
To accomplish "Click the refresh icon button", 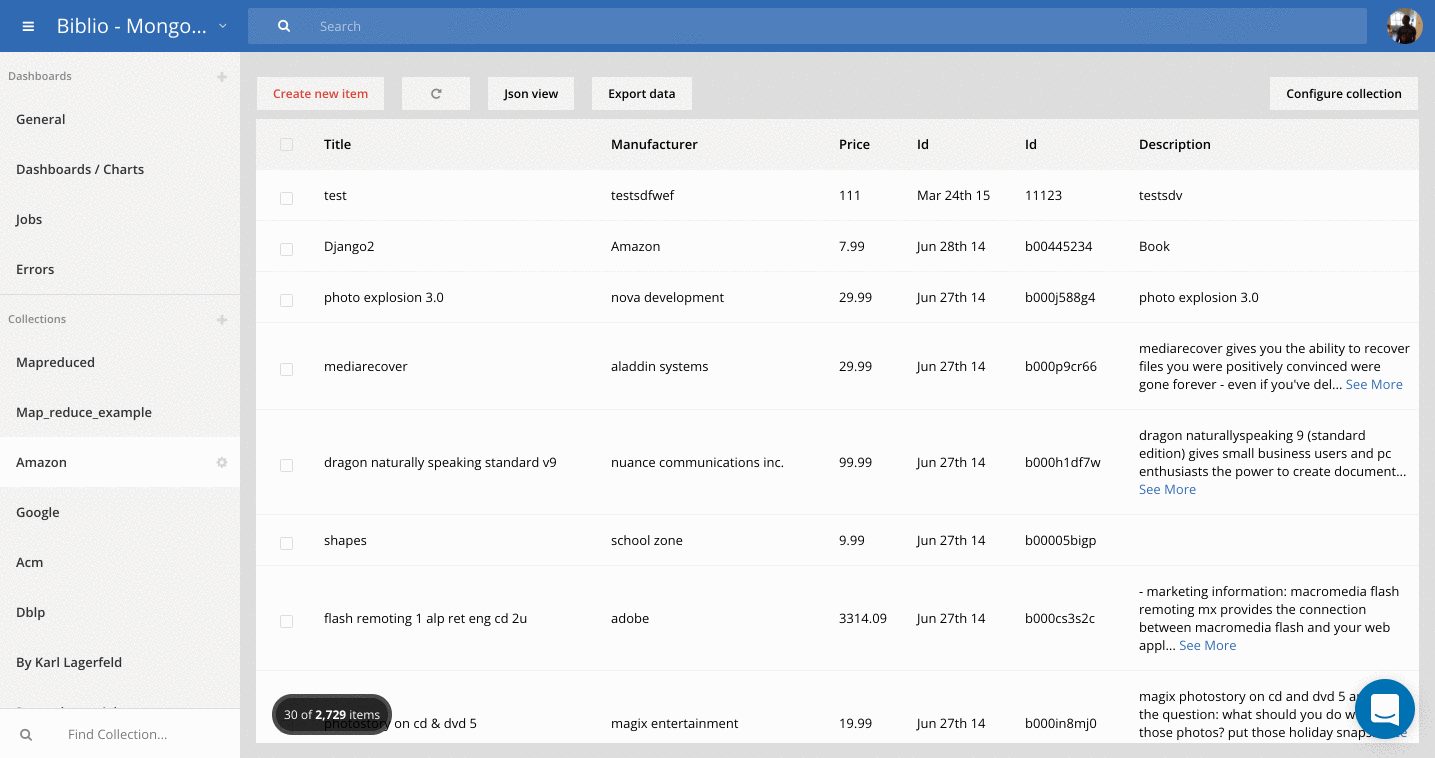I will coord(436,94).
